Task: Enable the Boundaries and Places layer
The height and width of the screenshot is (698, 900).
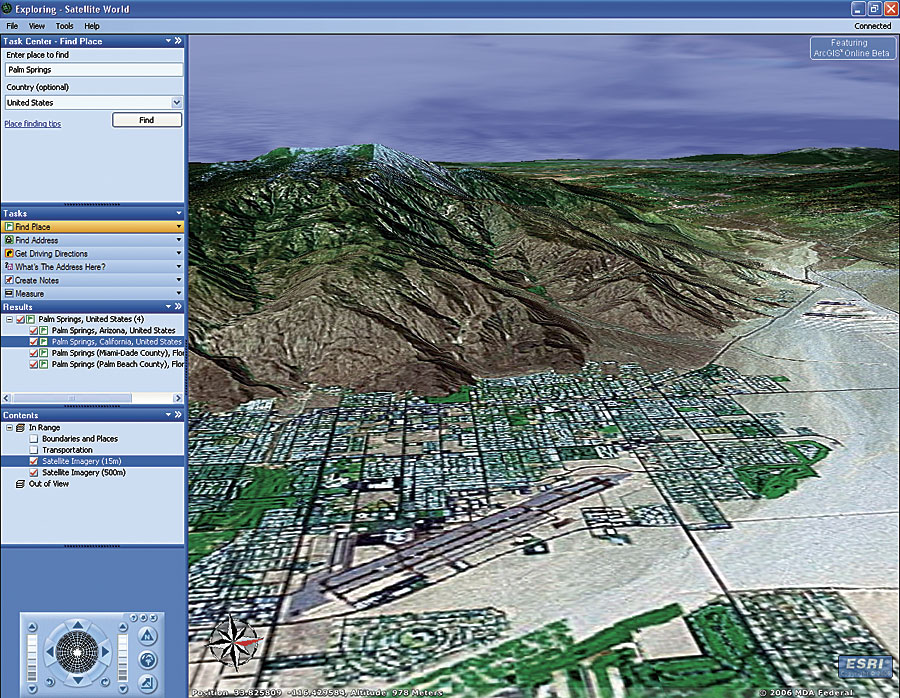Action: [33, 439]
